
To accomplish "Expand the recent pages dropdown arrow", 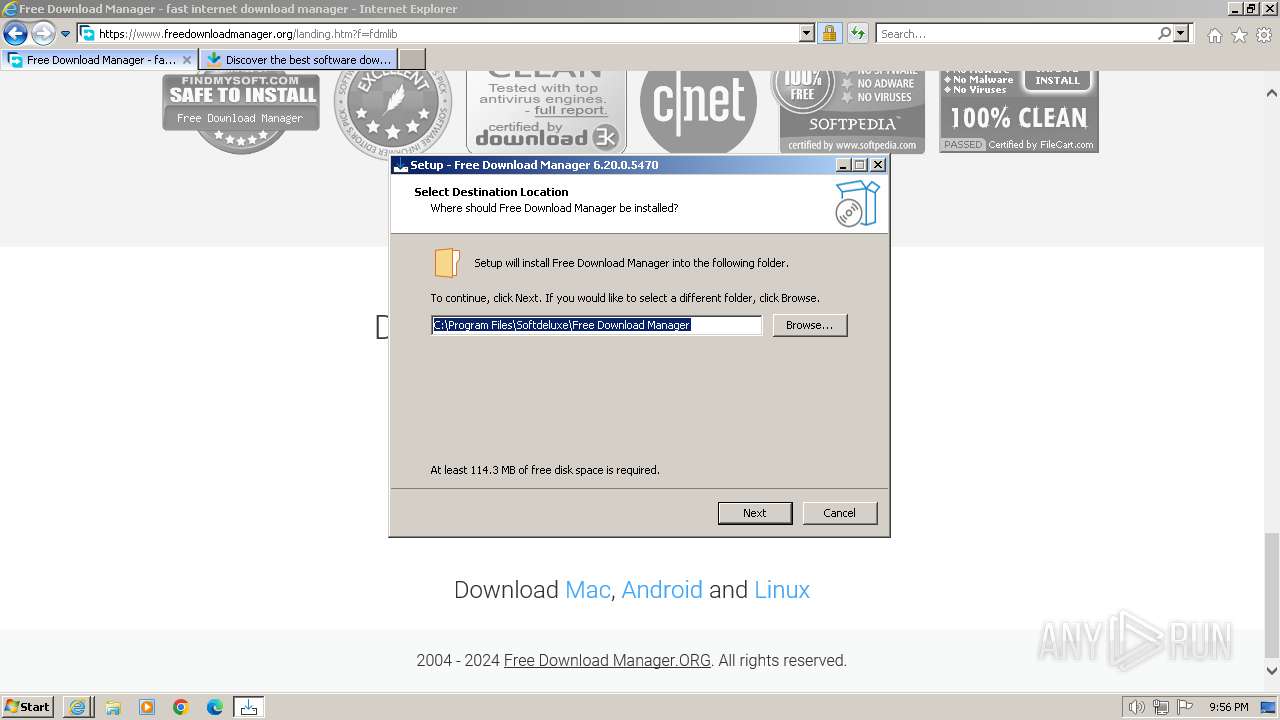I will pyautogui.click(x=66, y=34).
